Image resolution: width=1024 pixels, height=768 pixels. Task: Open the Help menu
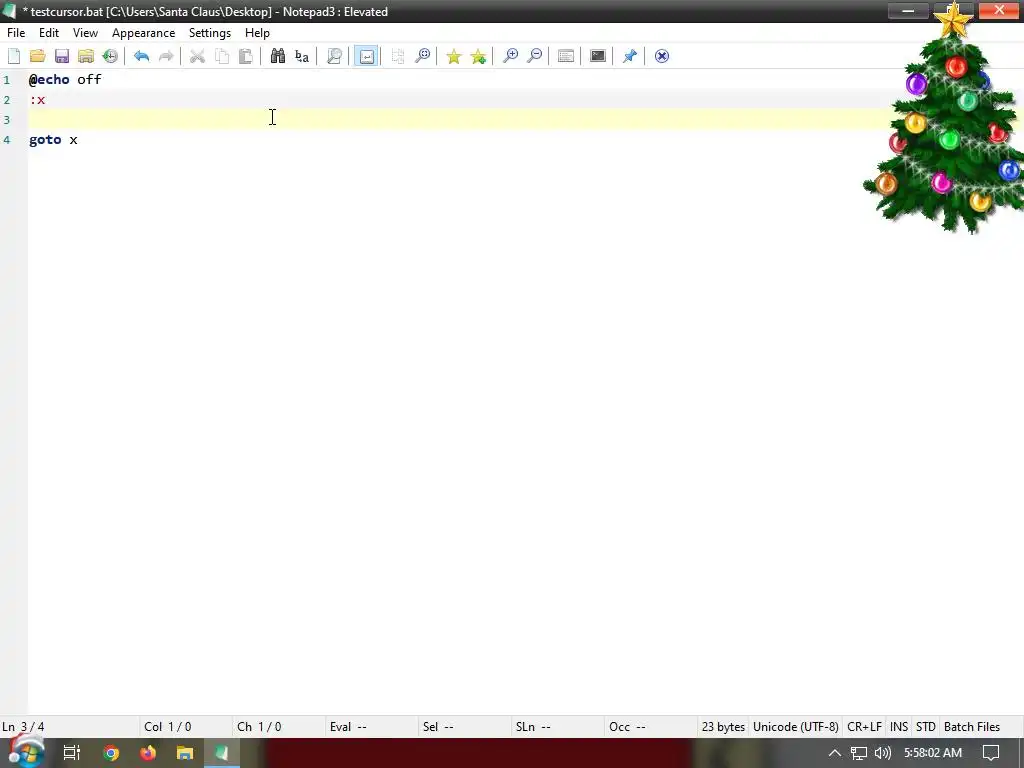click(257, 33)
